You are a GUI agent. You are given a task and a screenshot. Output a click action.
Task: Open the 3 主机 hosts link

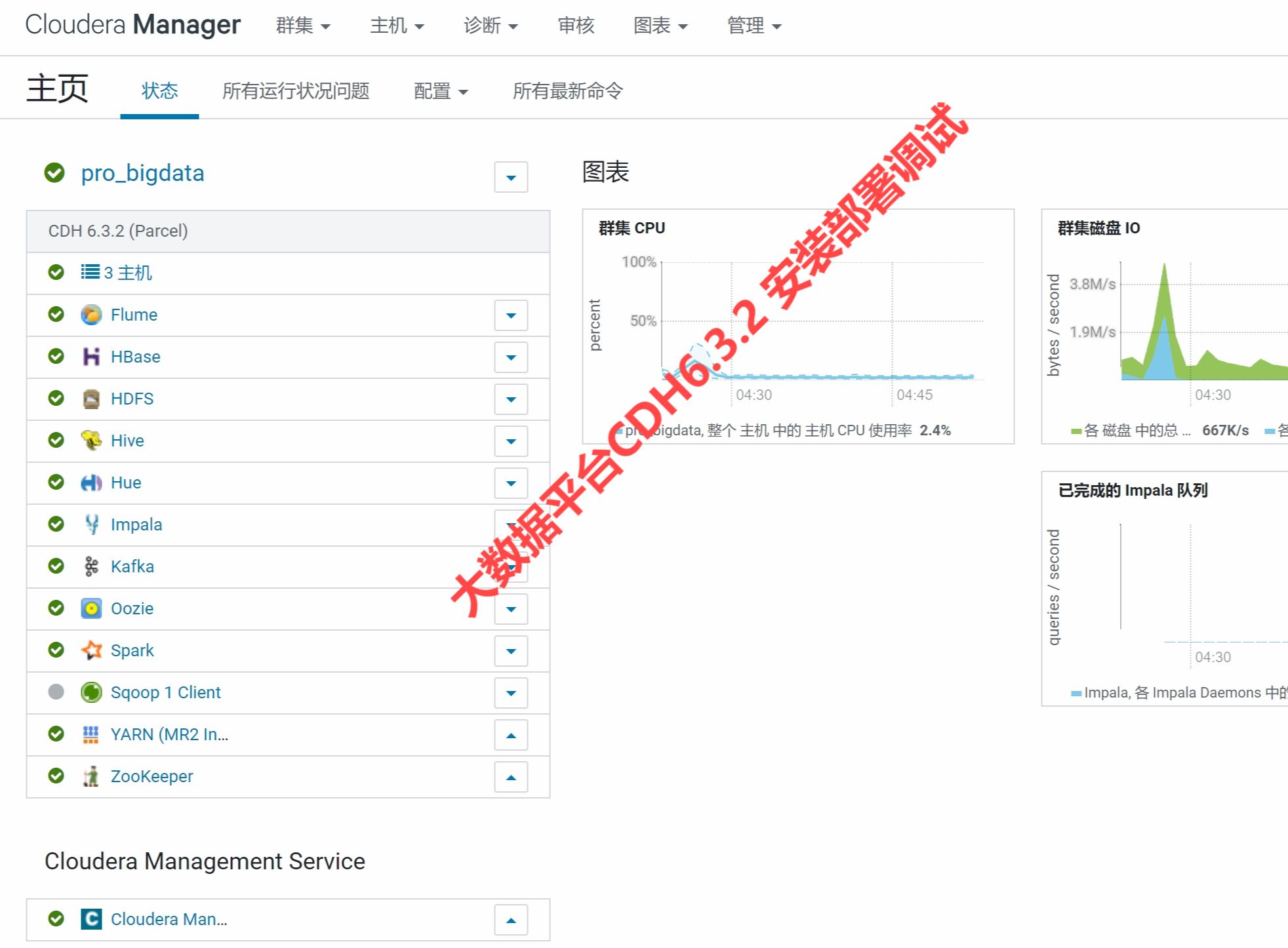(x=128, y=273)
